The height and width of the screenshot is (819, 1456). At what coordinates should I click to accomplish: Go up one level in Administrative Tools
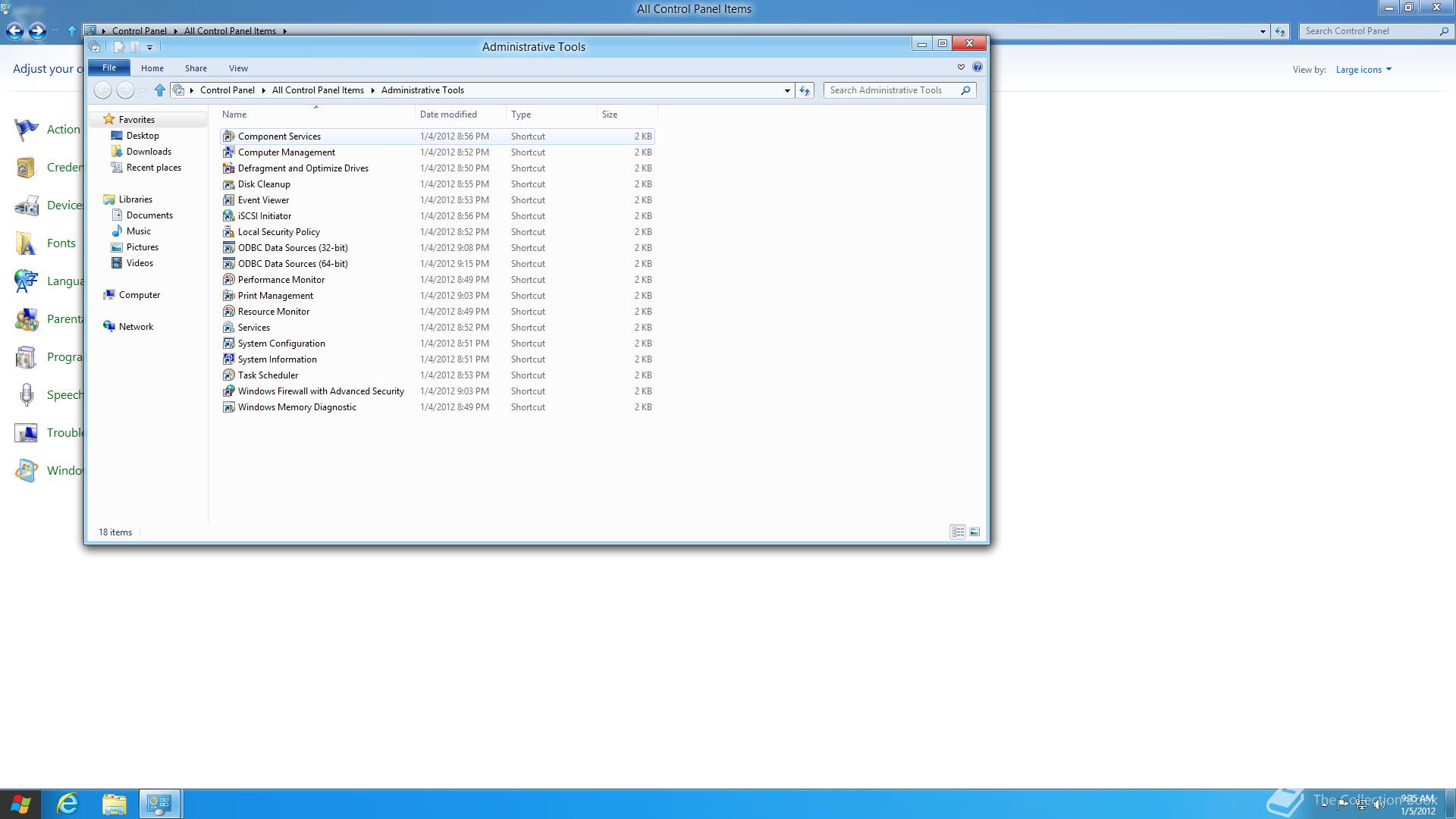coord(159,90)
